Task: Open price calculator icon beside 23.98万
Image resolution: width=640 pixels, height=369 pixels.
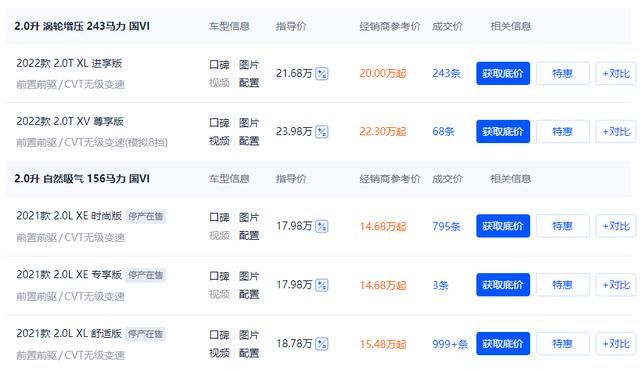Action: tap(322, 132)
